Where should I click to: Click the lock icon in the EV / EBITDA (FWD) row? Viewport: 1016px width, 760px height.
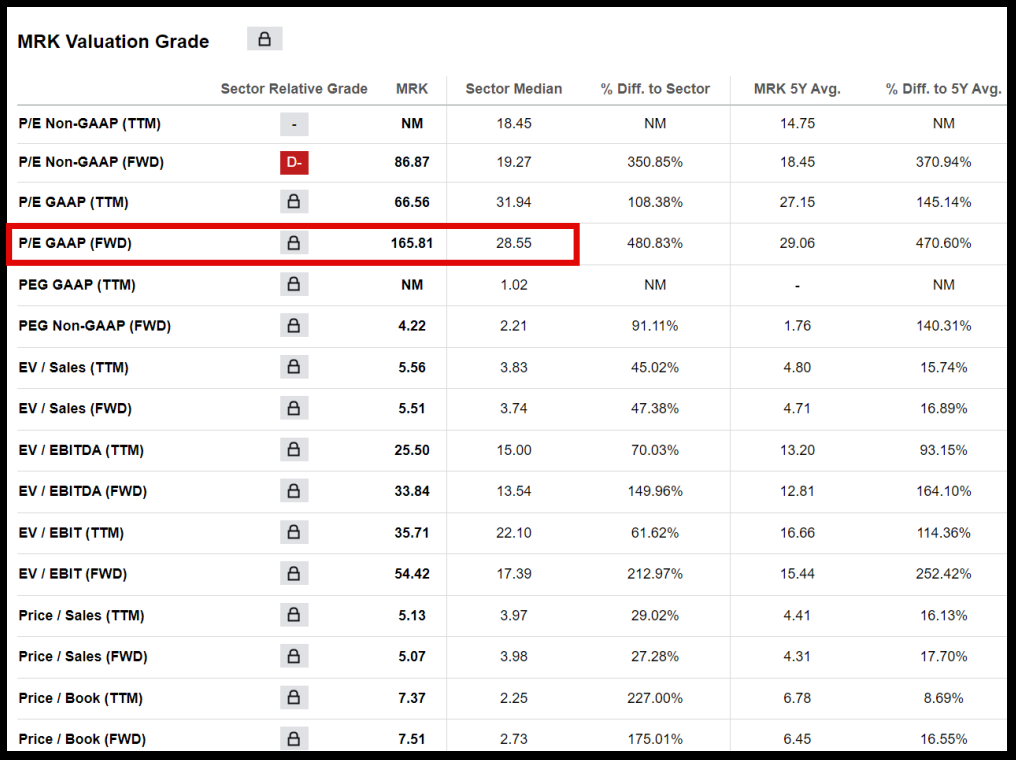coord(294,490)
